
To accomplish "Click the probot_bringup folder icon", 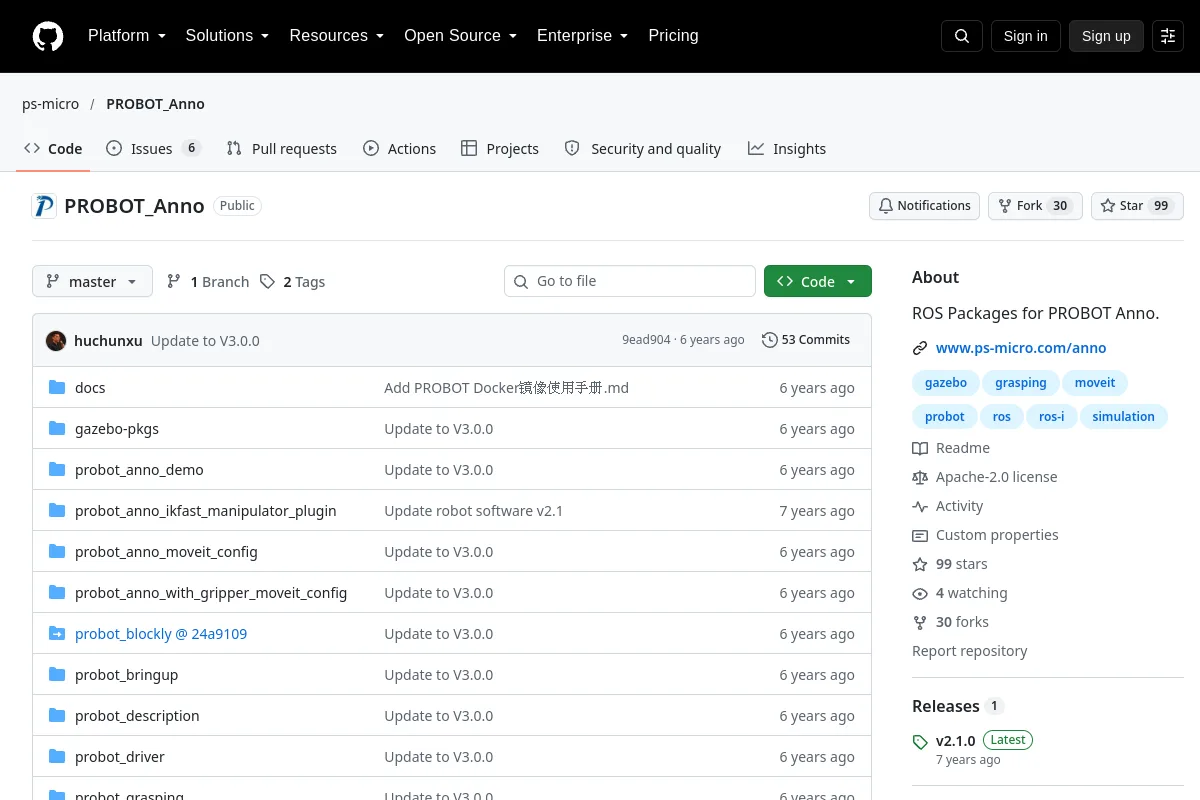I will [x=57, y=674].
